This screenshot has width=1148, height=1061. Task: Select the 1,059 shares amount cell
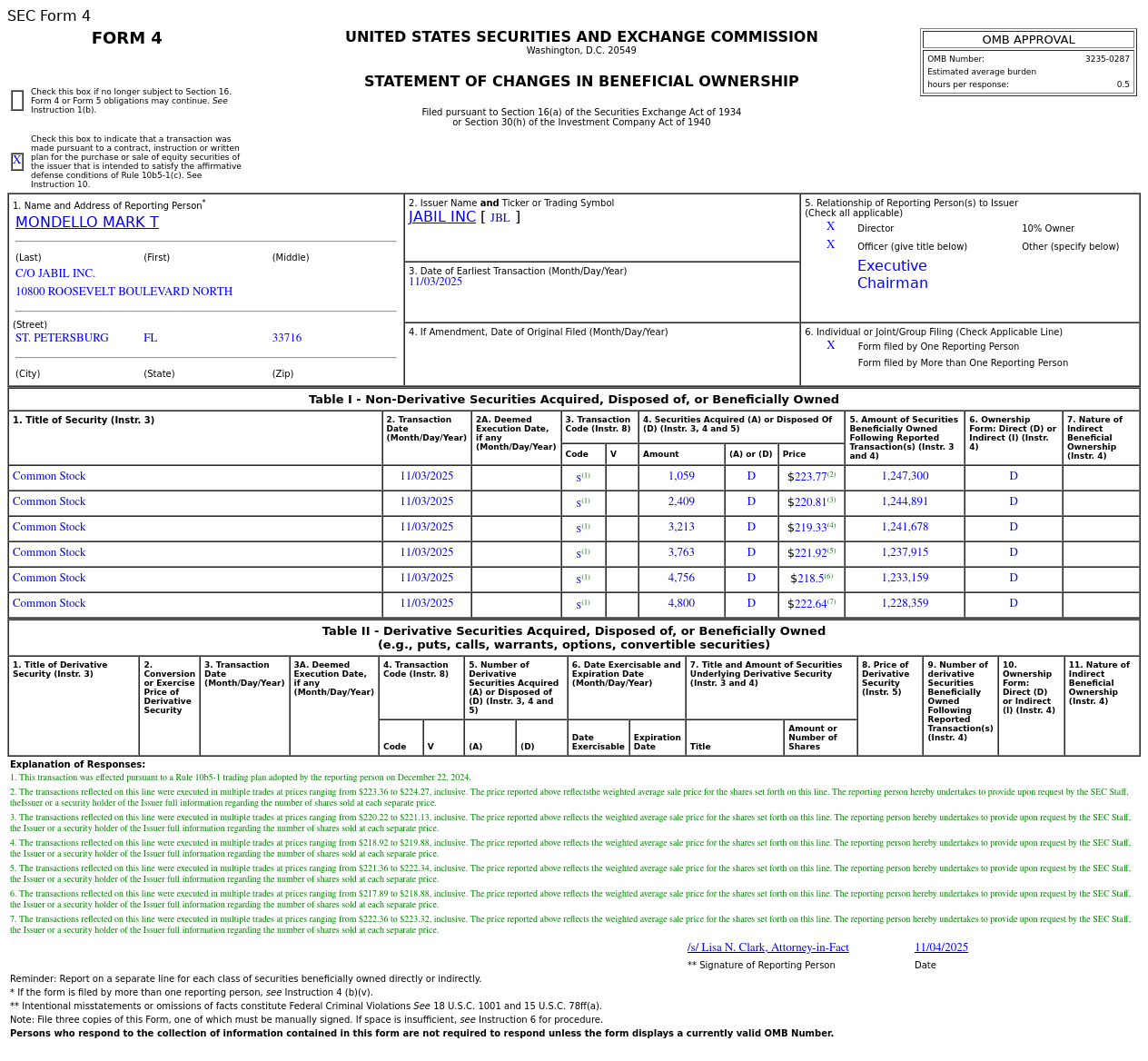[681, 477]
